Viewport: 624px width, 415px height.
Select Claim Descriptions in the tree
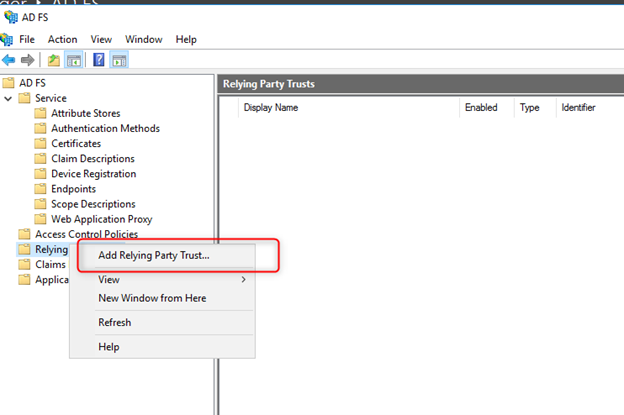click(x=93, y=158)
